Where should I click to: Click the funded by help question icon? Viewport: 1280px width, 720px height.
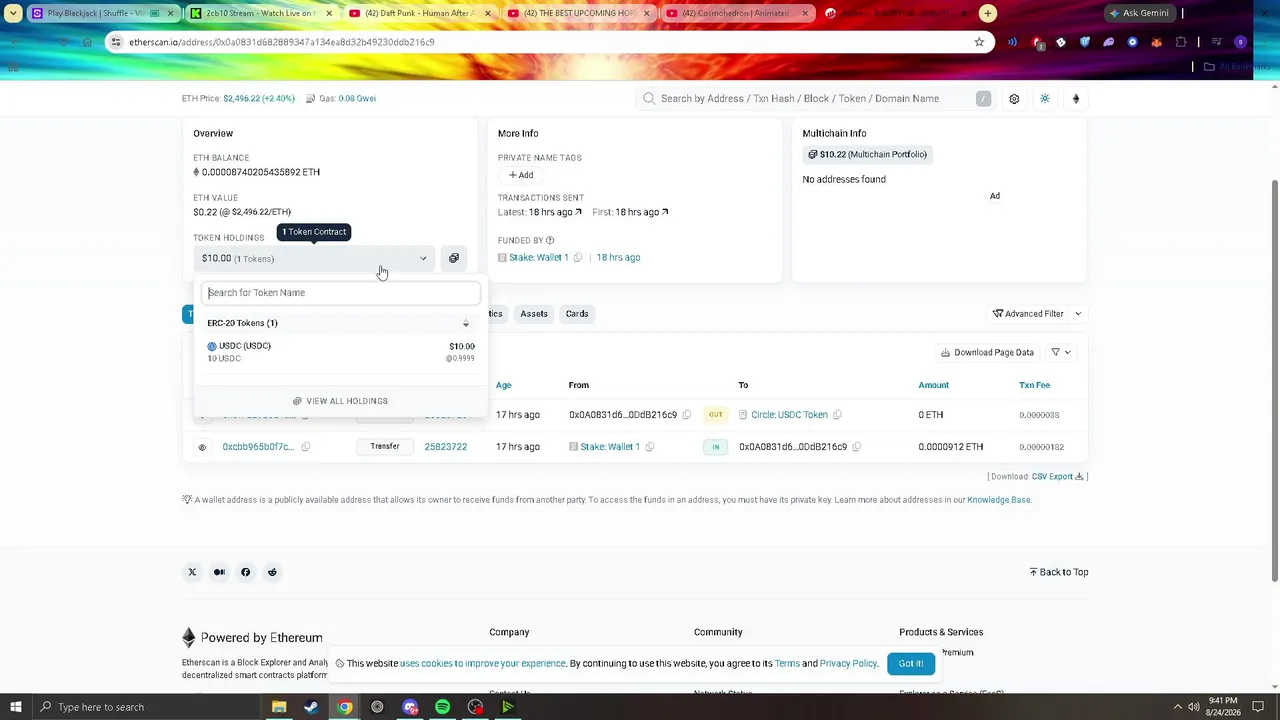[550, 241]
